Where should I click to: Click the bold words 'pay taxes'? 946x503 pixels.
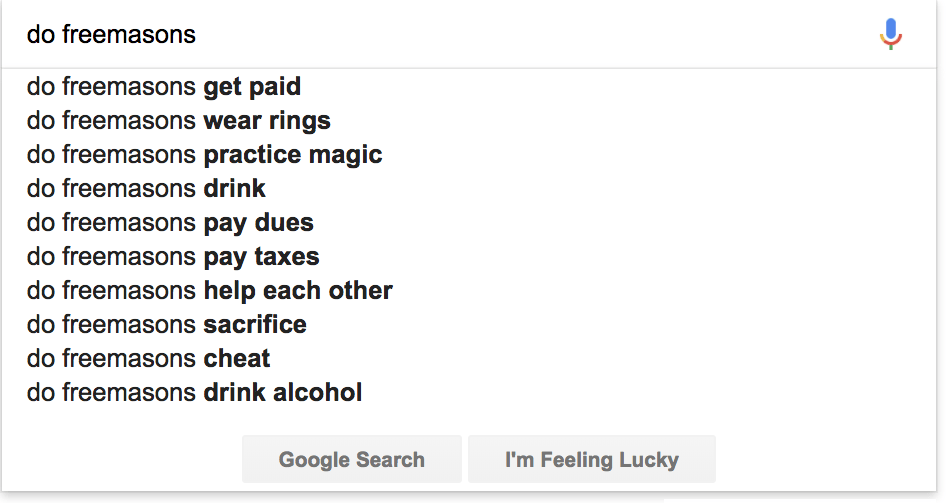[x=261, y=258]
